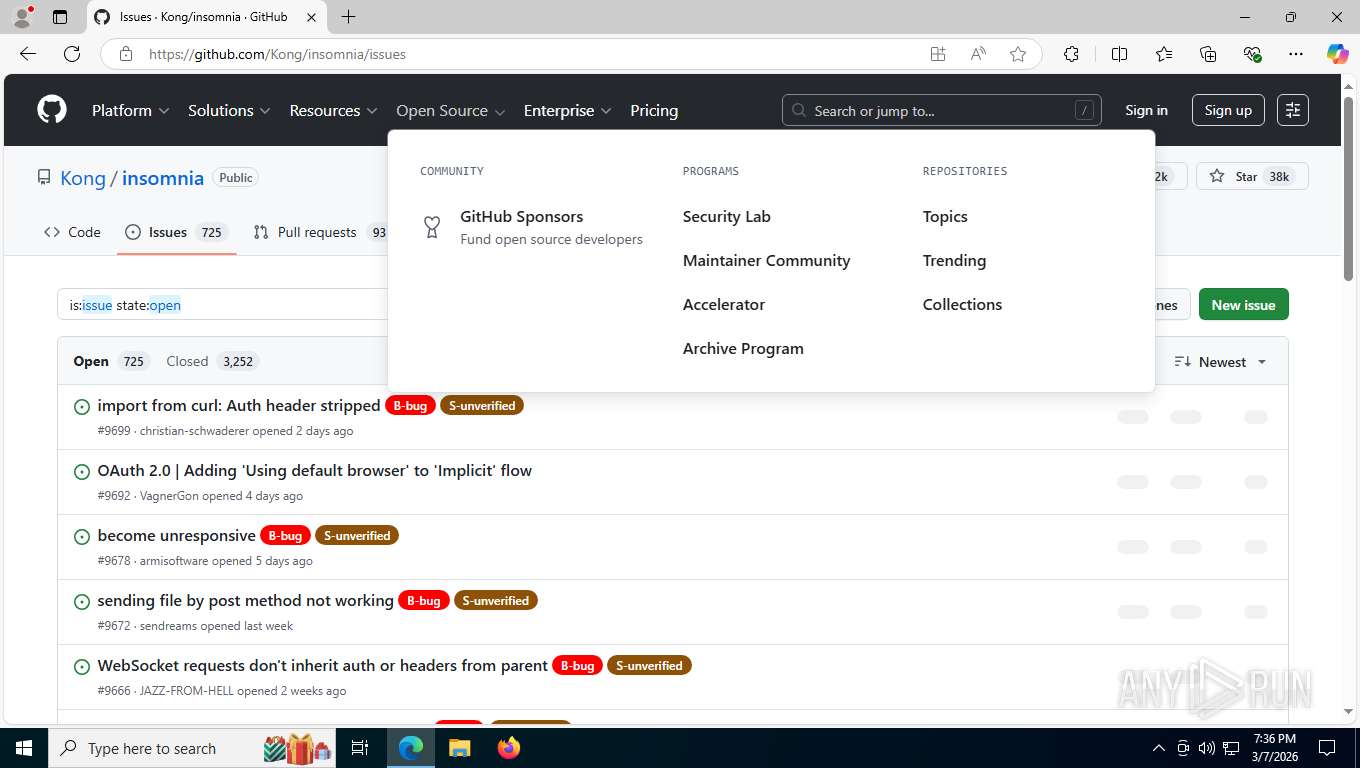
Task: Expand the Resources menu
Action: coord(333,110)
